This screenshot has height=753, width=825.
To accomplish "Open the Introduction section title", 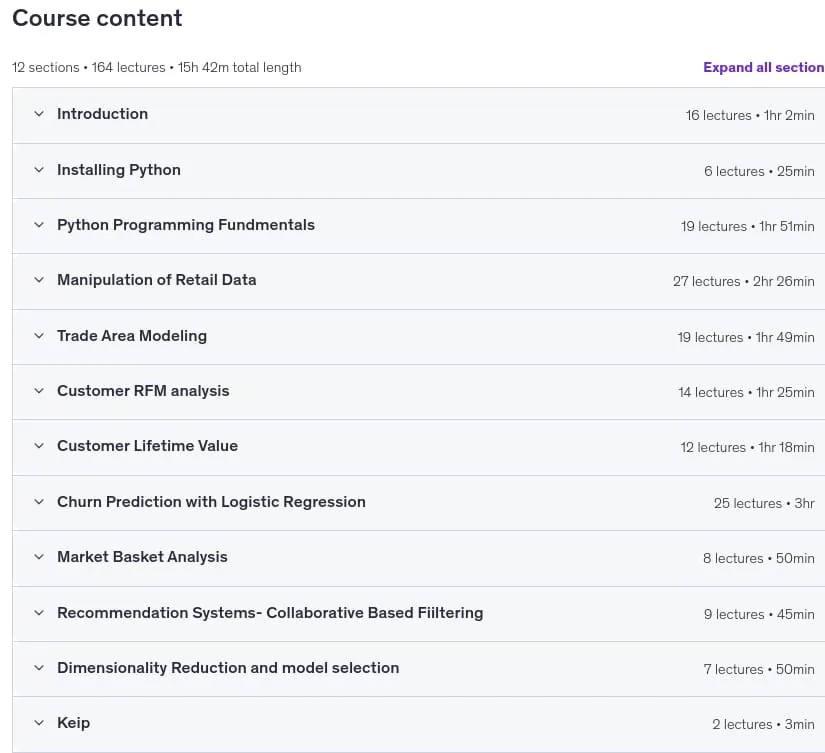I will click(x=103, y=114).
